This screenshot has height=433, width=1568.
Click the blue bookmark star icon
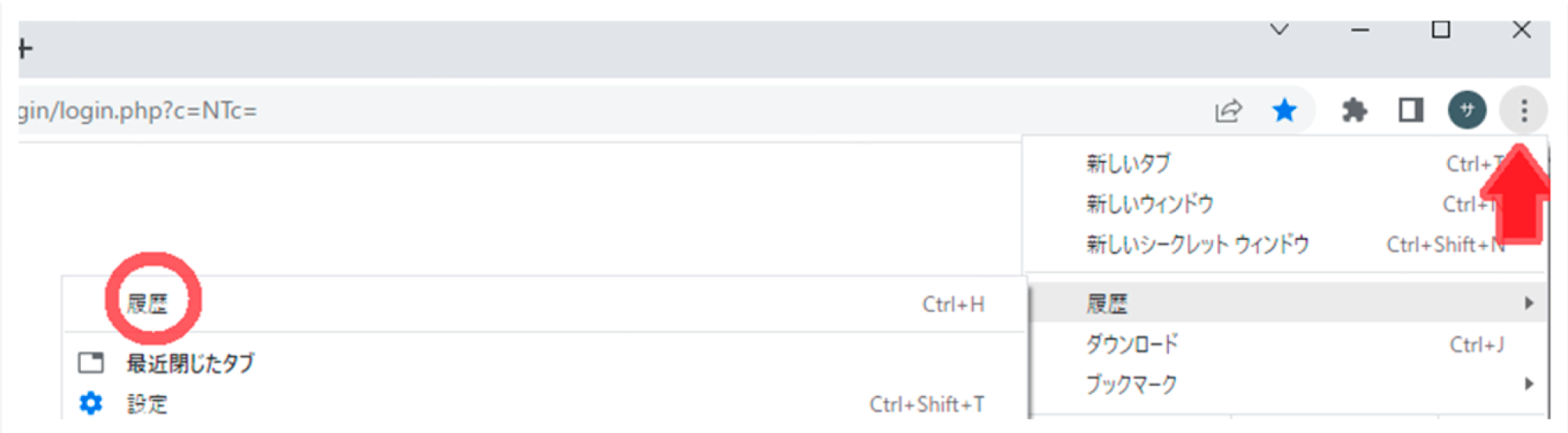click(1284, 111)
